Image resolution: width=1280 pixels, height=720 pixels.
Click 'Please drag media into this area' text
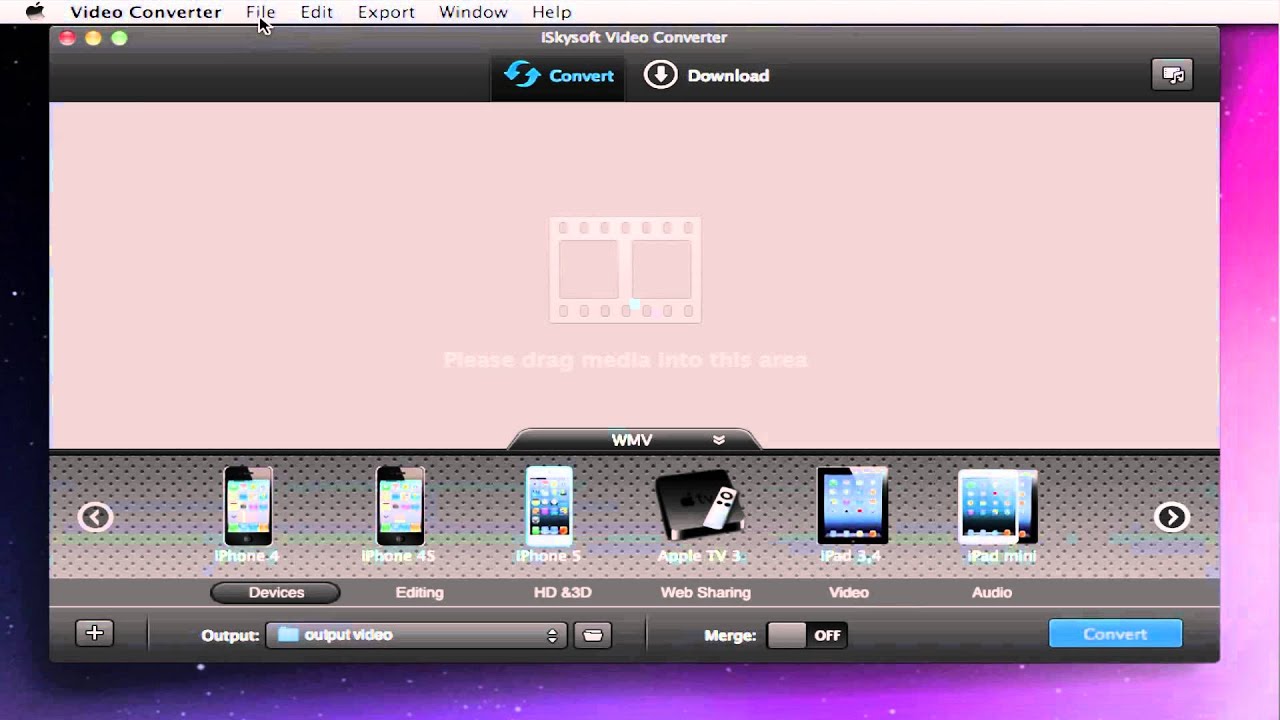625,360
